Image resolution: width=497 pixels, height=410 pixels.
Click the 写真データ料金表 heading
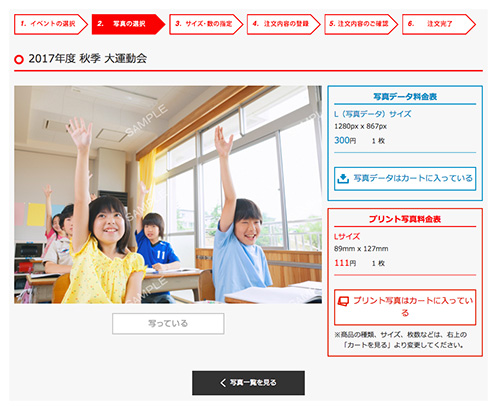coord(405,97)
